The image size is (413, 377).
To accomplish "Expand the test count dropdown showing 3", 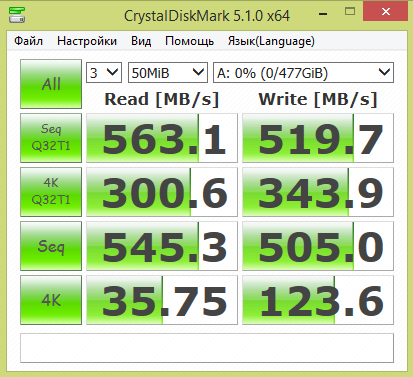I will coord(104,72).
